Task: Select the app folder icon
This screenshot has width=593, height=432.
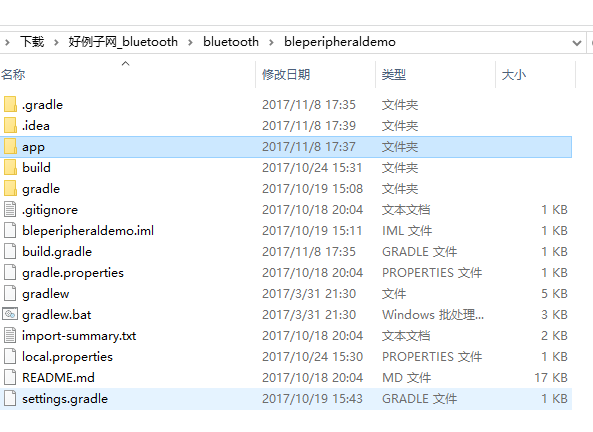Action: click(10, 146)
